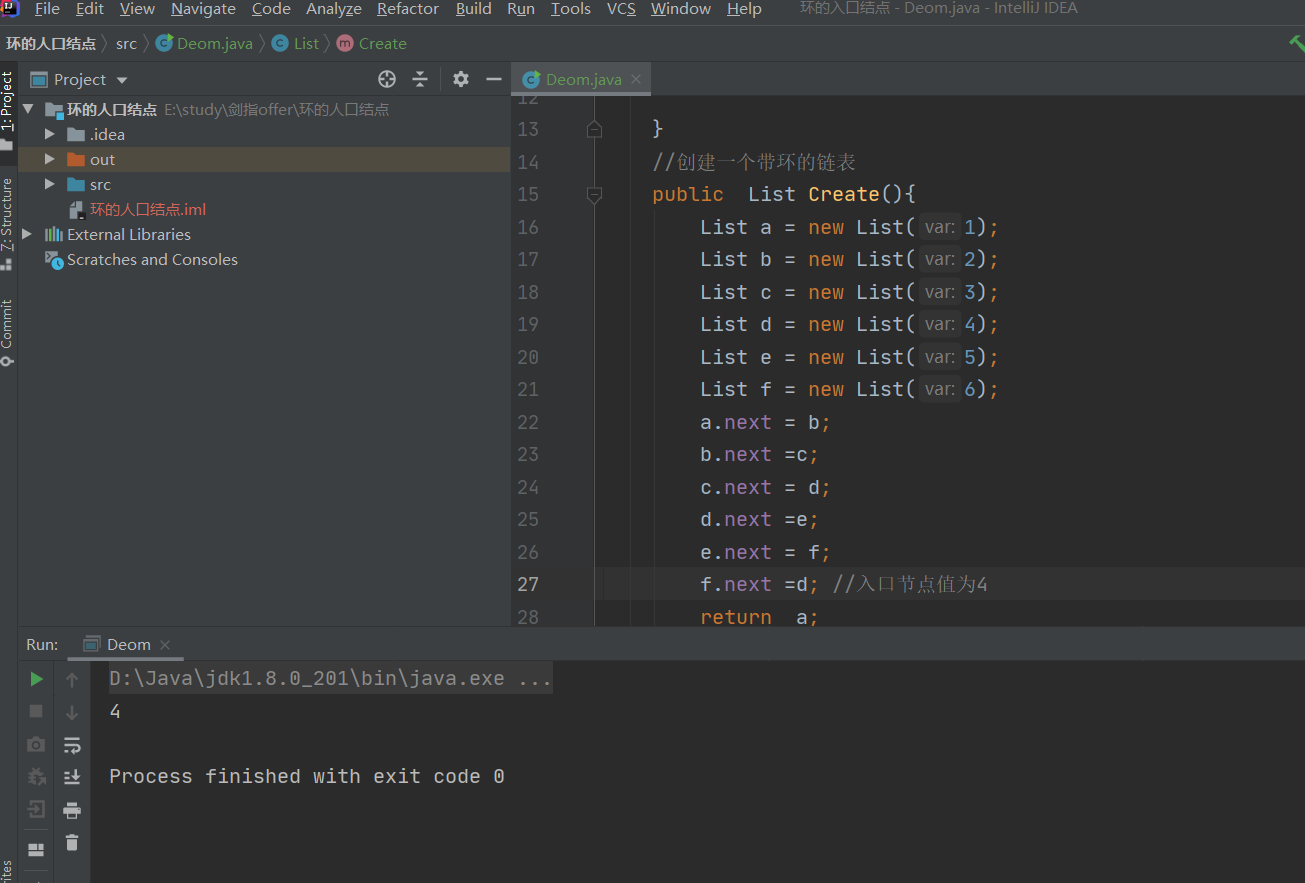Screen dimensions: 1305x883
Task: Open the Refactor menu
Action: pos(407,9)
